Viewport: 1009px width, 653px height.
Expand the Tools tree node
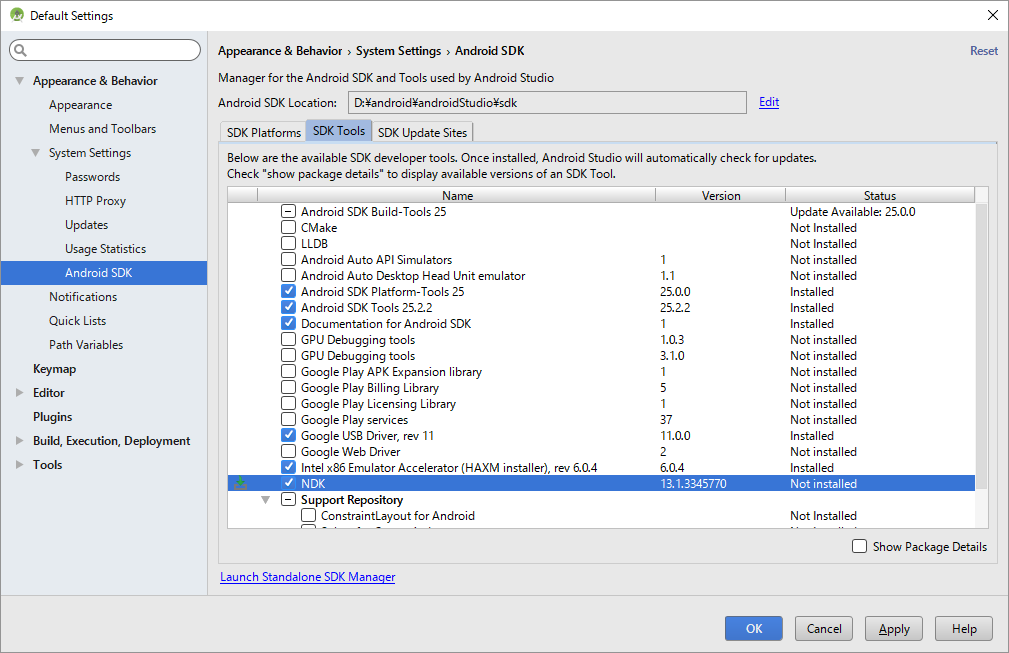click(x=19, y=464)
